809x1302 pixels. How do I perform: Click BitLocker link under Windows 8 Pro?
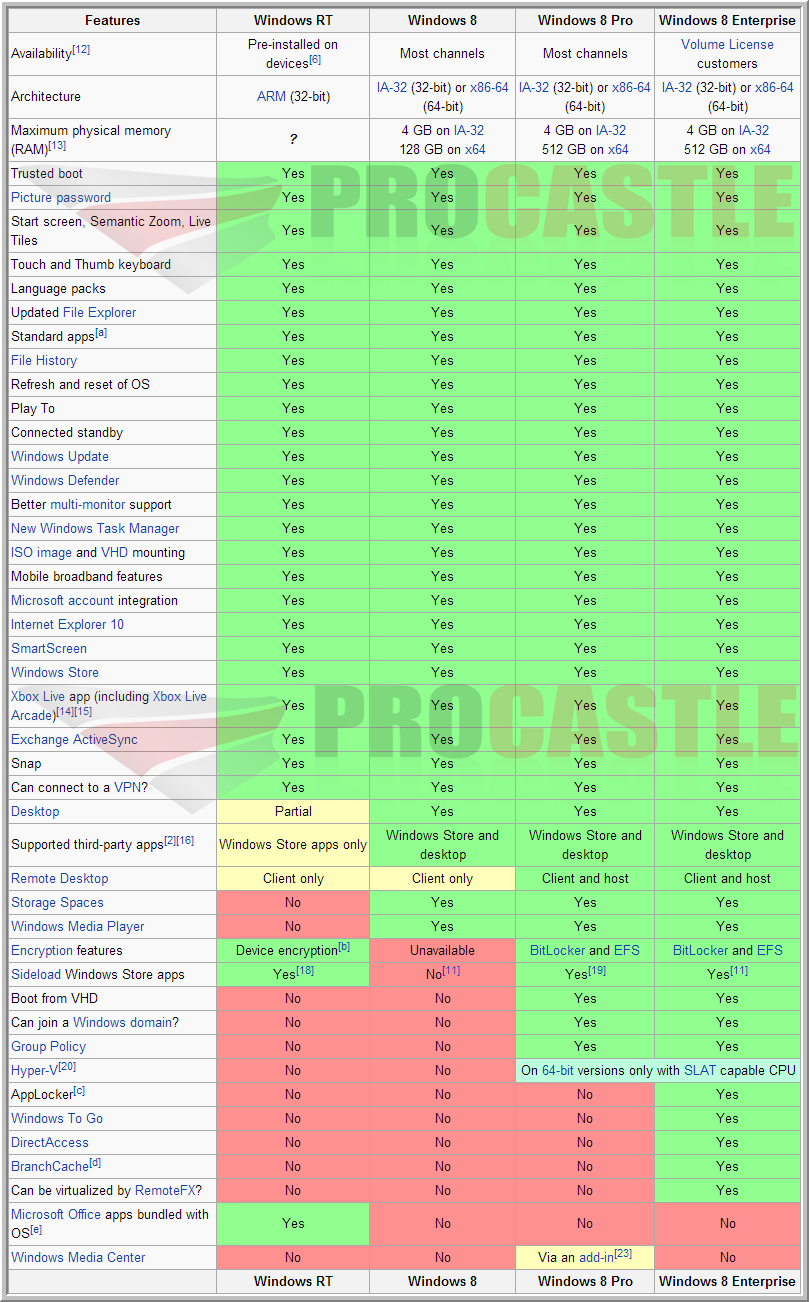click(558, 951)
